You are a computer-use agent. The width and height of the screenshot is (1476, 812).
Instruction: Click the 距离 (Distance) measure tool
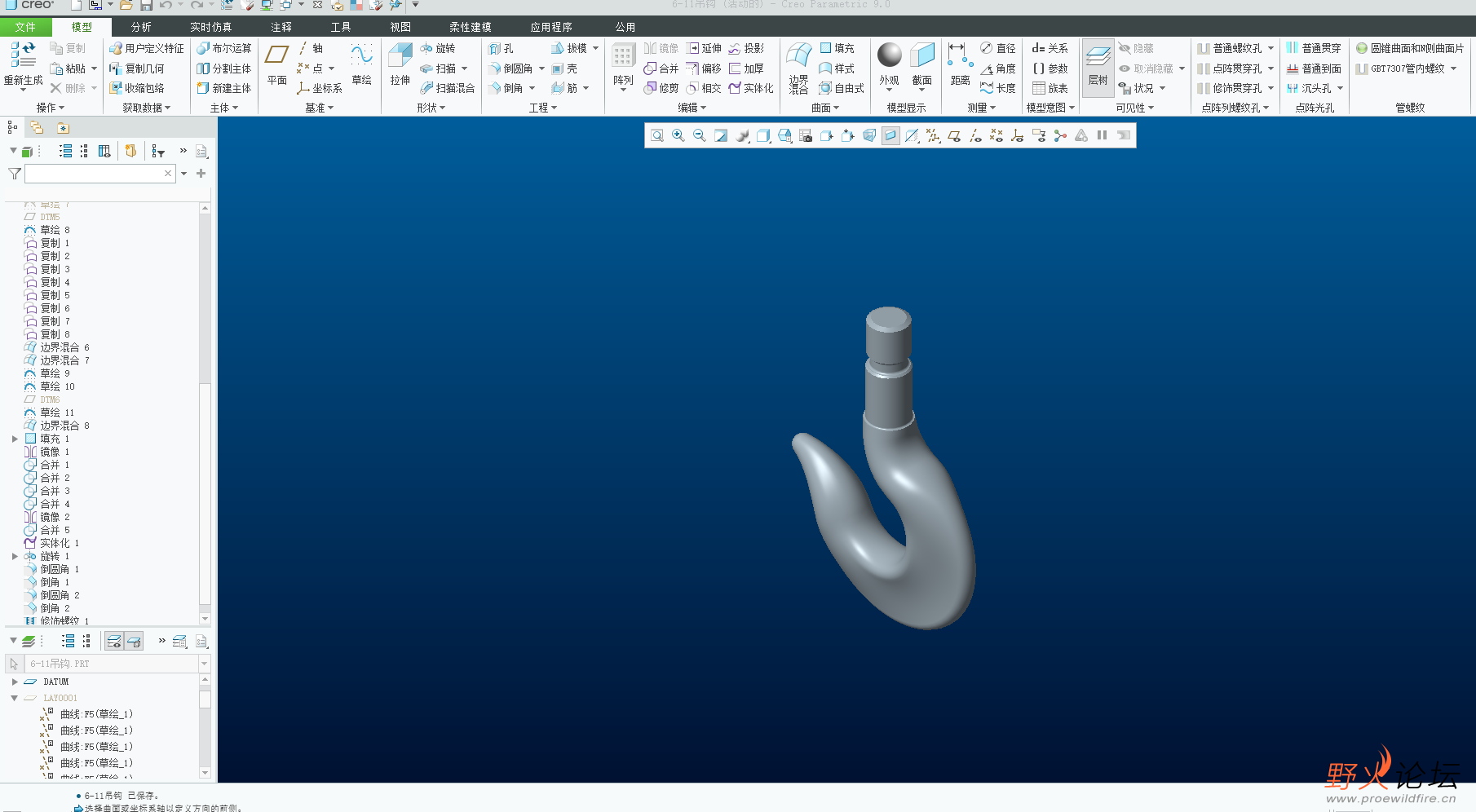960,64
